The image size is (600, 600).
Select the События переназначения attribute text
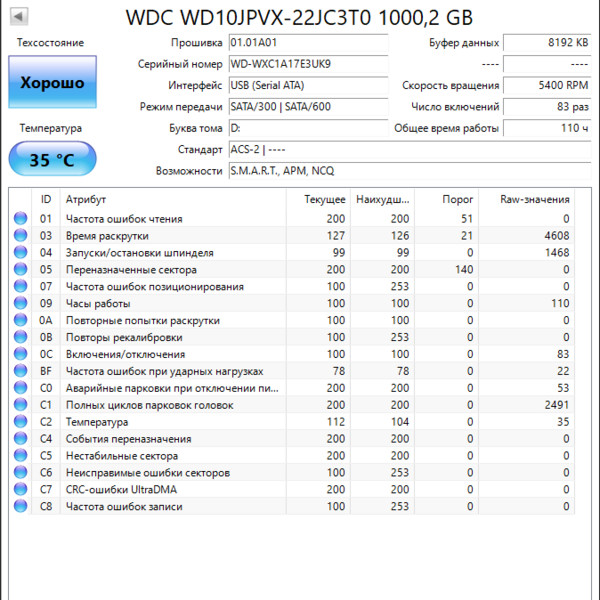(129, 439)
